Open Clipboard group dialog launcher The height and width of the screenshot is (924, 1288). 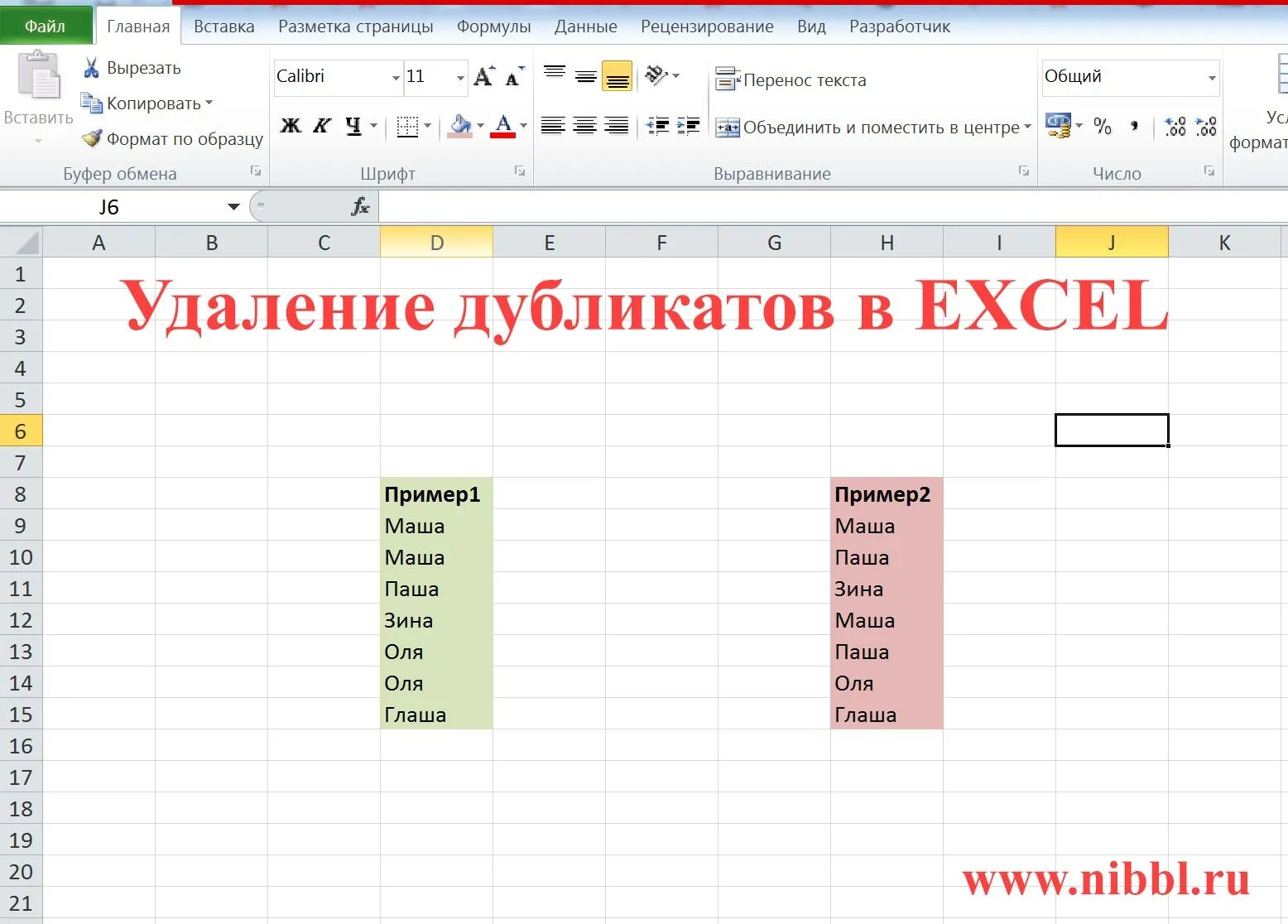tap(256, 171)
